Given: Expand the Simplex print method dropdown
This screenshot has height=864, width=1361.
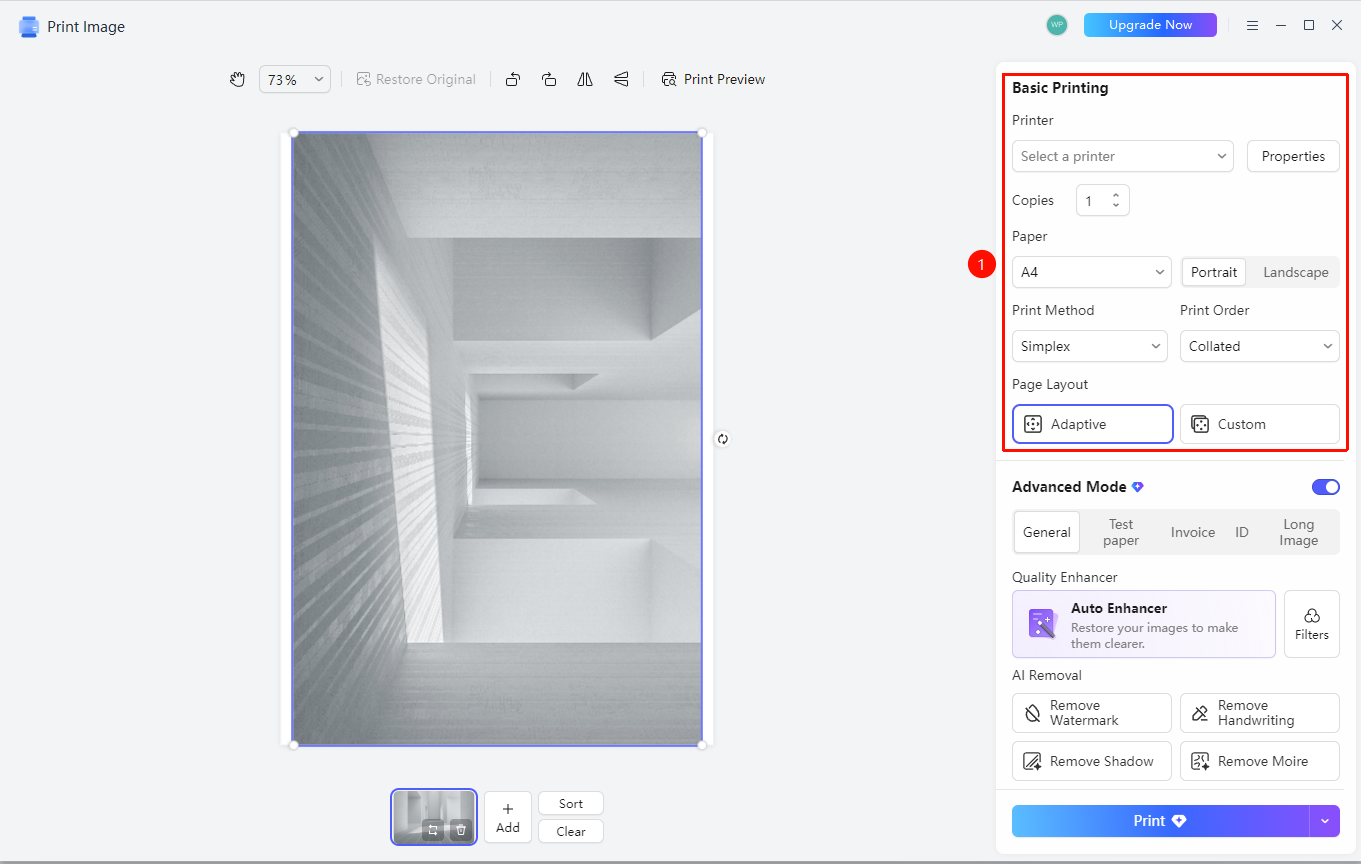Looking at the screenshot, I should click(x=1090, y=346).
